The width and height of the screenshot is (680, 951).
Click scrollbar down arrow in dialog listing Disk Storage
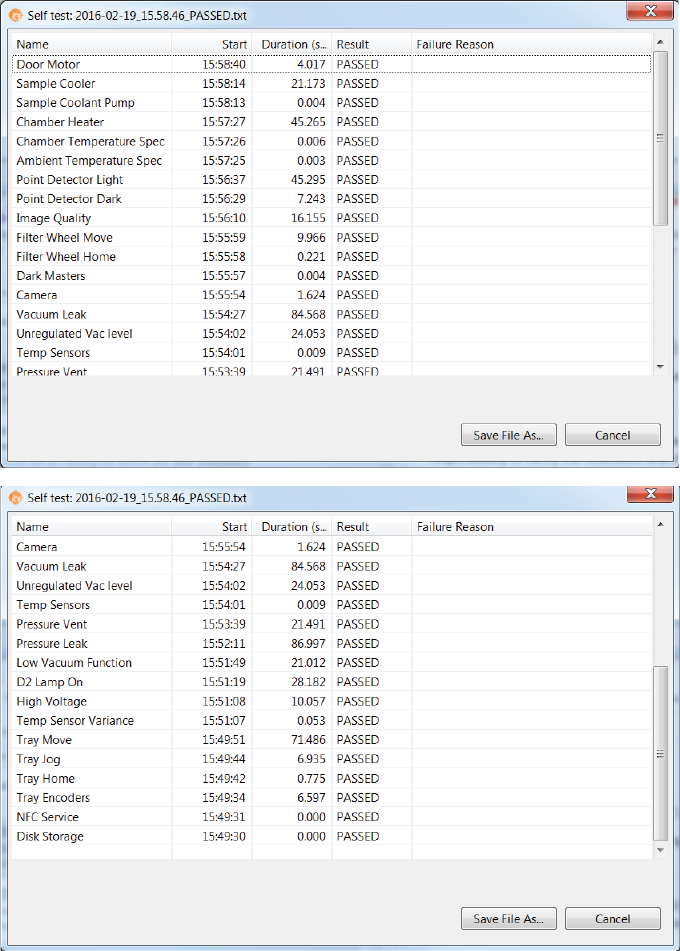[x=660, y=850]
